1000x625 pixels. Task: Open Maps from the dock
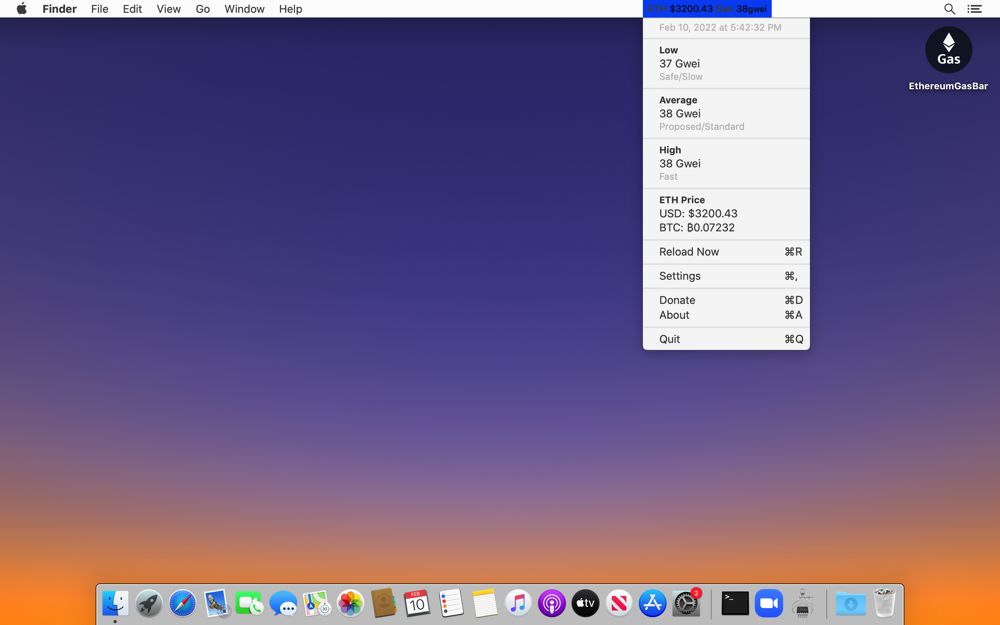coord(316,603)
